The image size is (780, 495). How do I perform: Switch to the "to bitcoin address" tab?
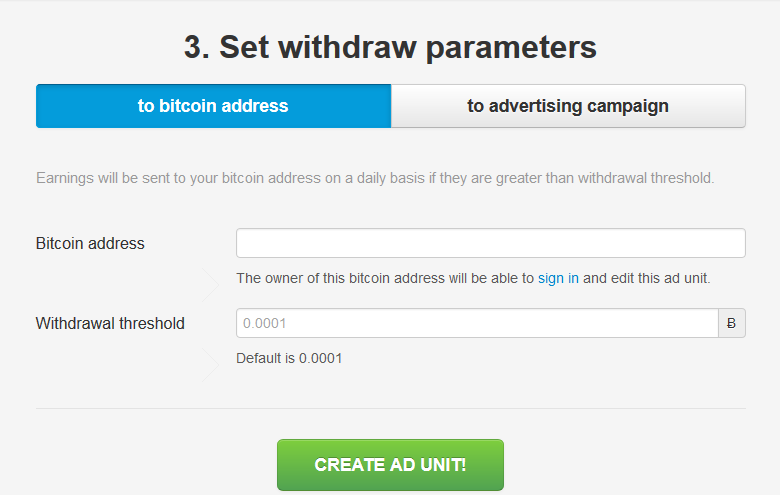point(213,106)
